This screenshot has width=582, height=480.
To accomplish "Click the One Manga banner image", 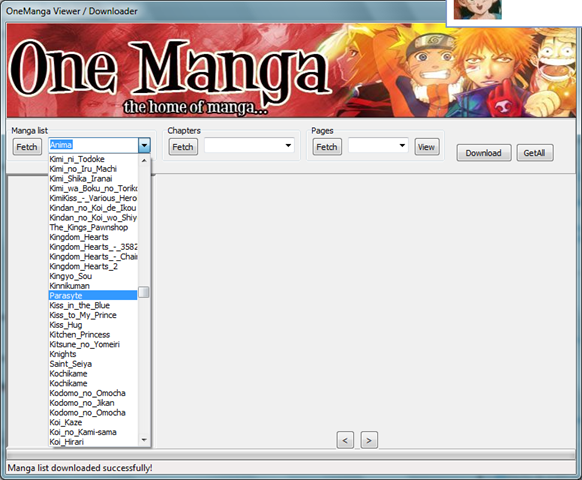I will pos(291,71).
